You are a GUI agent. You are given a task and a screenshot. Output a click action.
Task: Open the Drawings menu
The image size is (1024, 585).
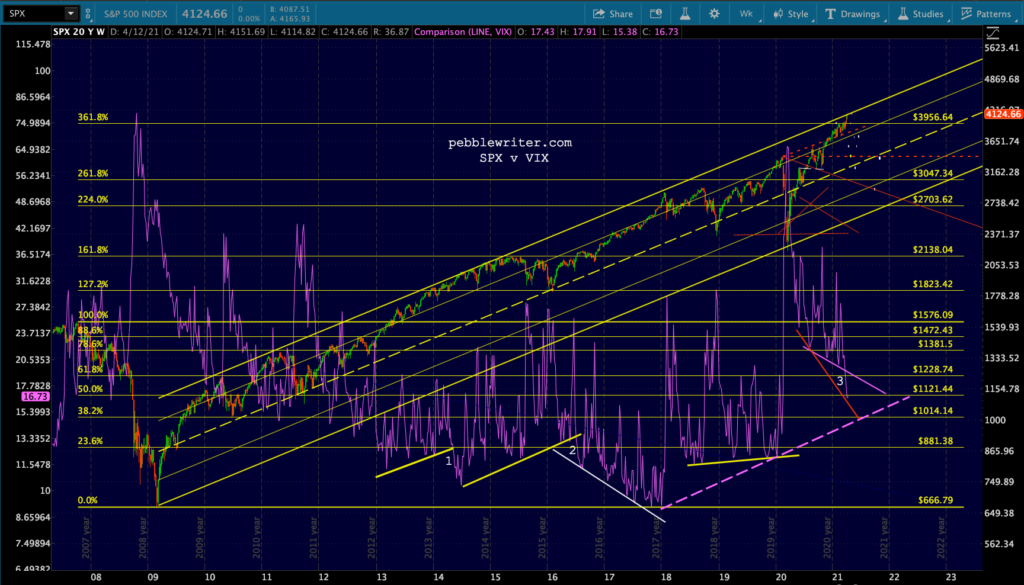[x=852, y=14]
